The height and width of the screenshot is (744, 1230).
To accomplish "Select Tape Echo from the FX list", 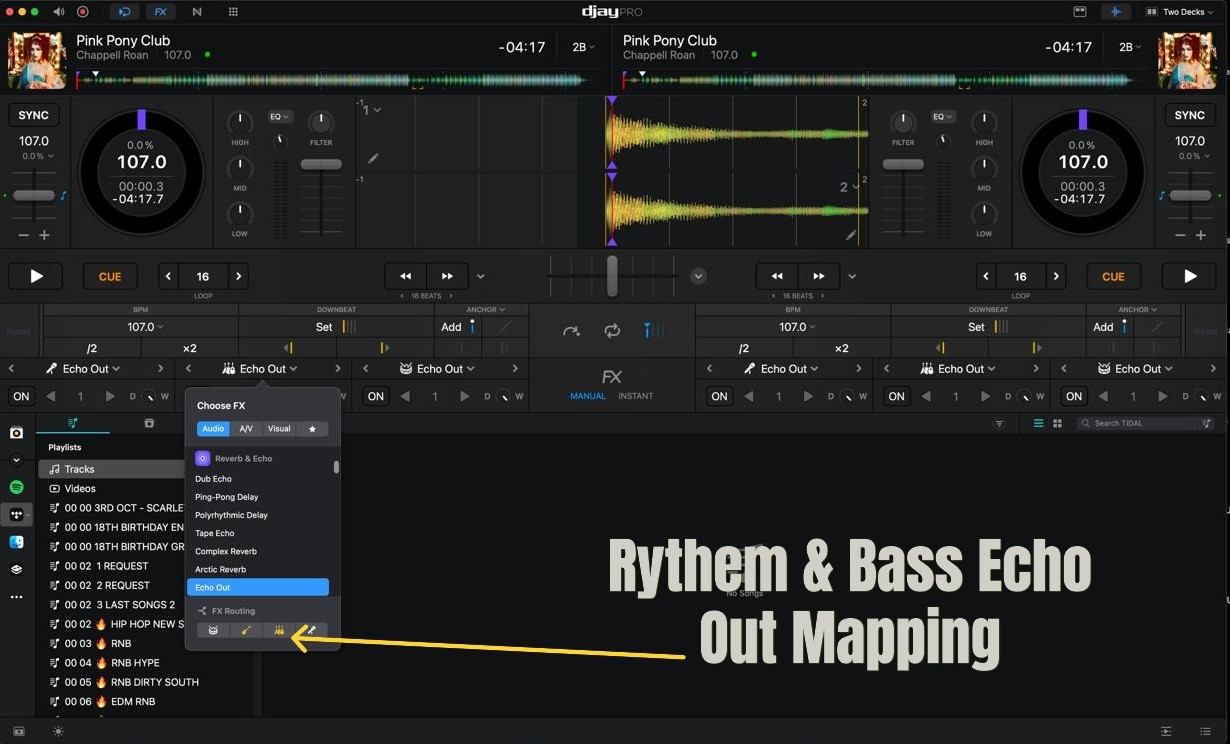I will click(x=215, y=533).
